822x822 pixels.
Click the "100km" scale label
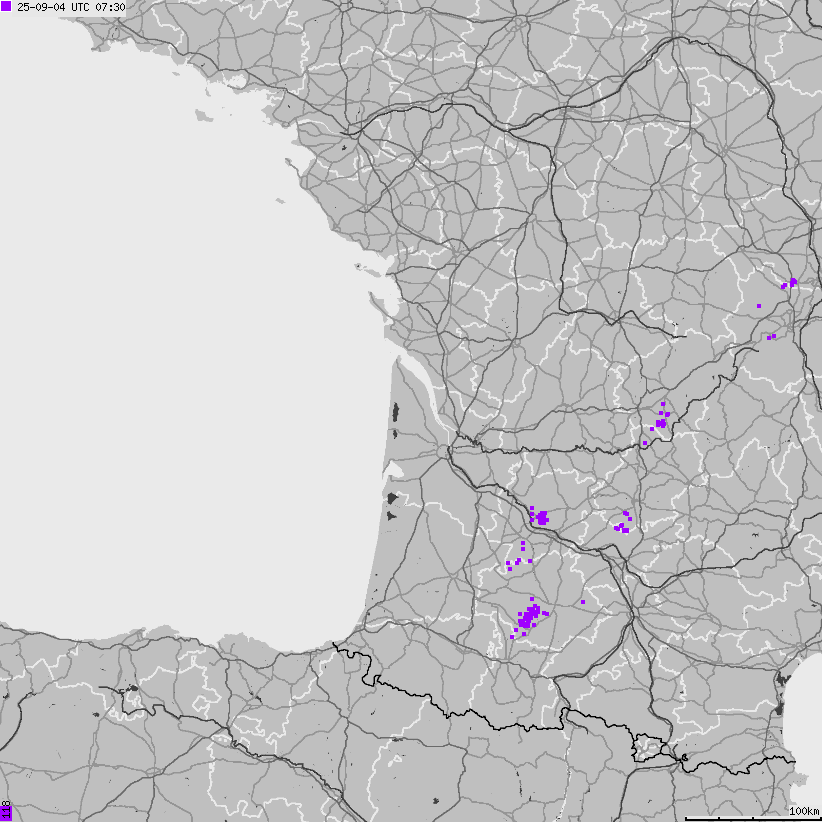[804, 812]
